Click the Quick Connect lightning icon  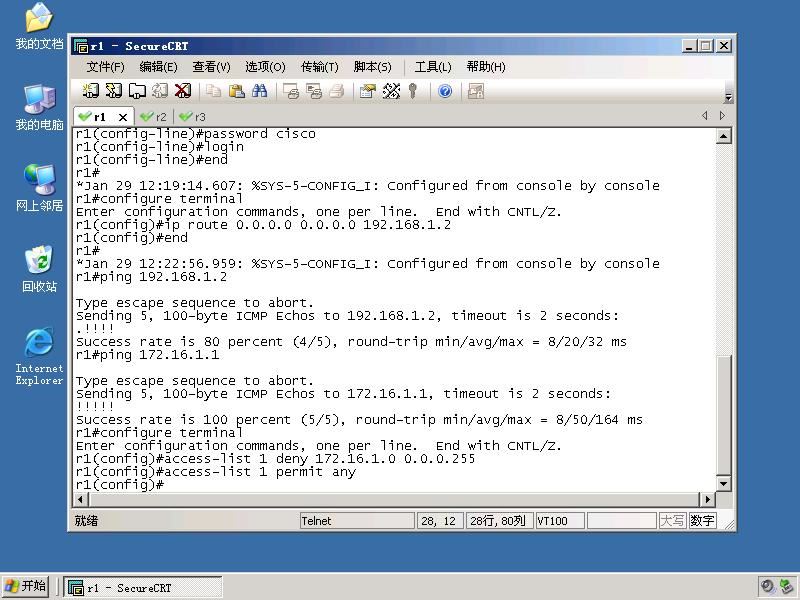[x=114, y=91]
